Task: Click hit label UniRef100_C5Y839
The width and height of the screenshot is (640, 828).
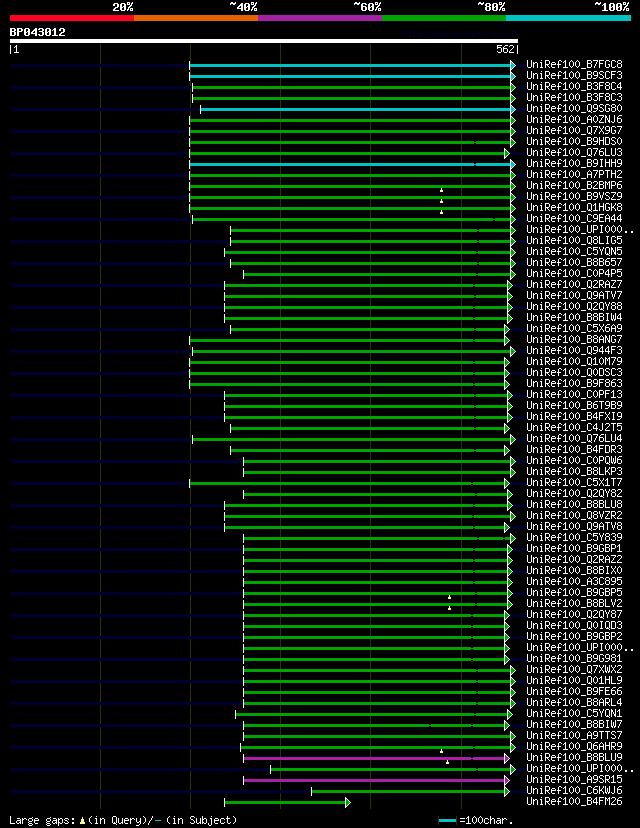Action: click(574, 538)
